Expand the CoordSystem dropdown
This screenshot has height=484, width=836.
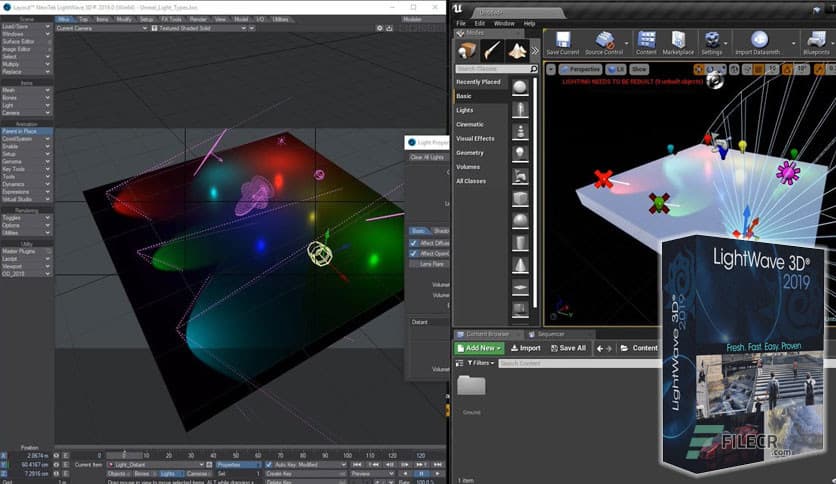[x=26, y=139]
